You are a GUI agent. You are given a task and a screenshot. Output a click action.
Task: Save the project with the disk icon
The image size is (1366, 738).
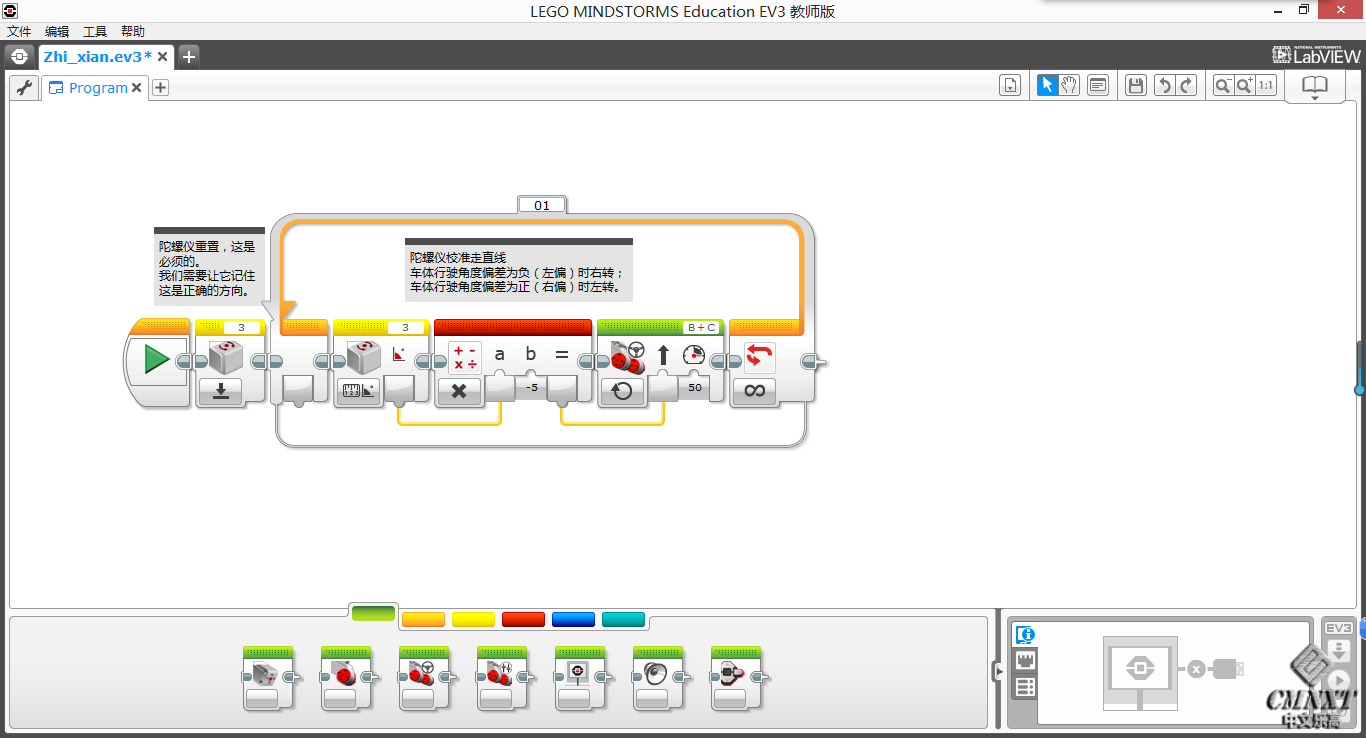(x=1136, y=86)
